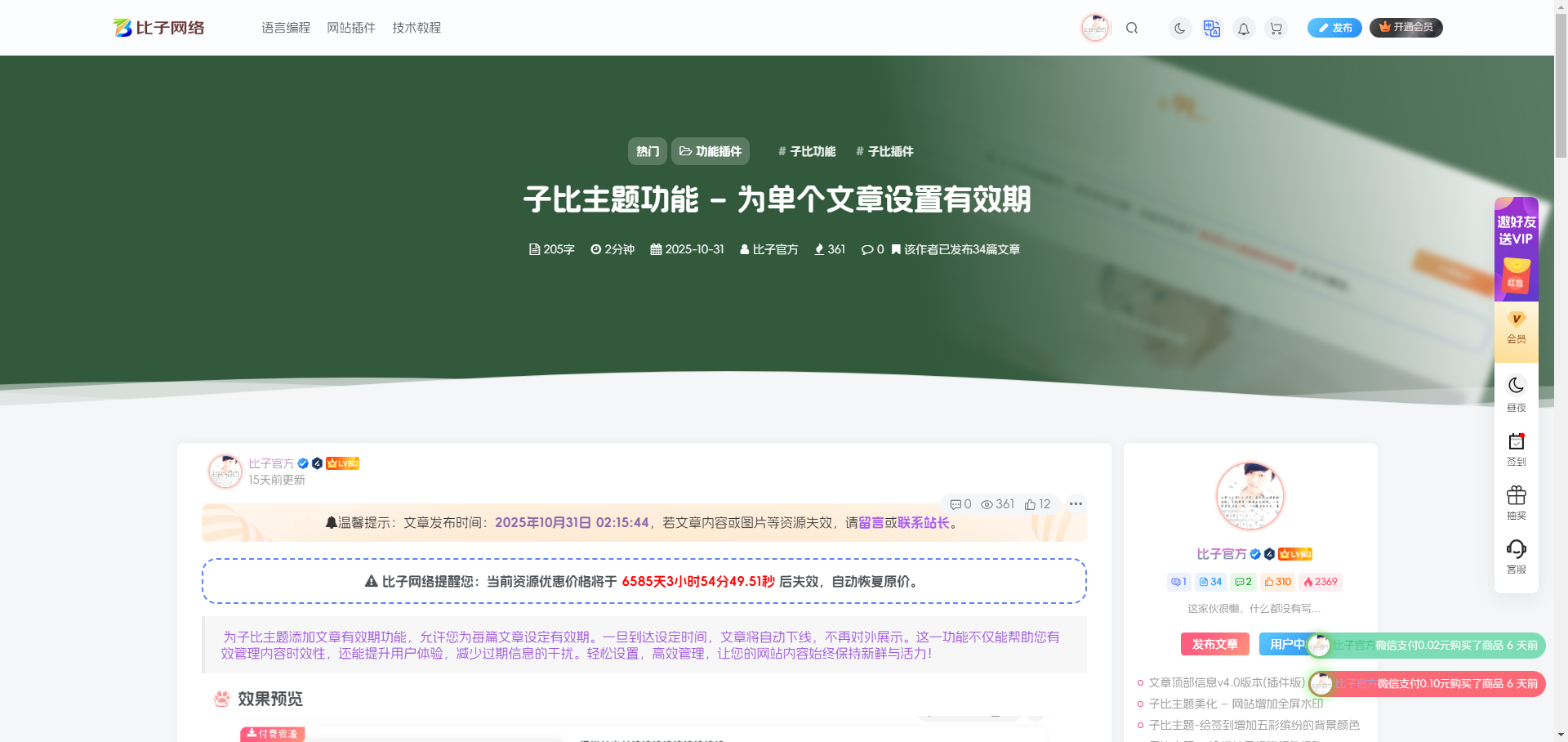The height and width of the screenshot is (742, 1568).
Task: Open the 网站插件 menu item
Action: (x=350, y=27)
